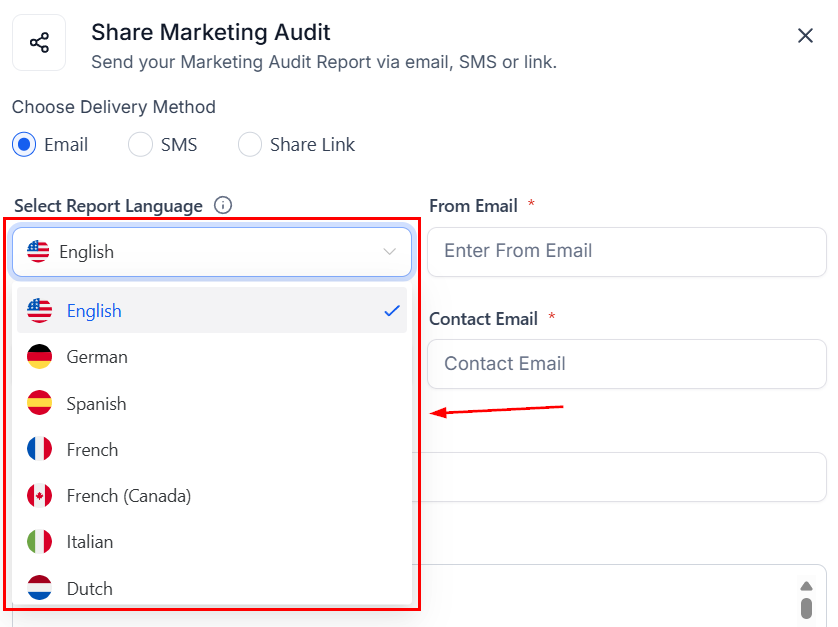The image size is (838, 627).
Task: Open the info icon next to Select Report Language
Action: [x=223, y=205]
